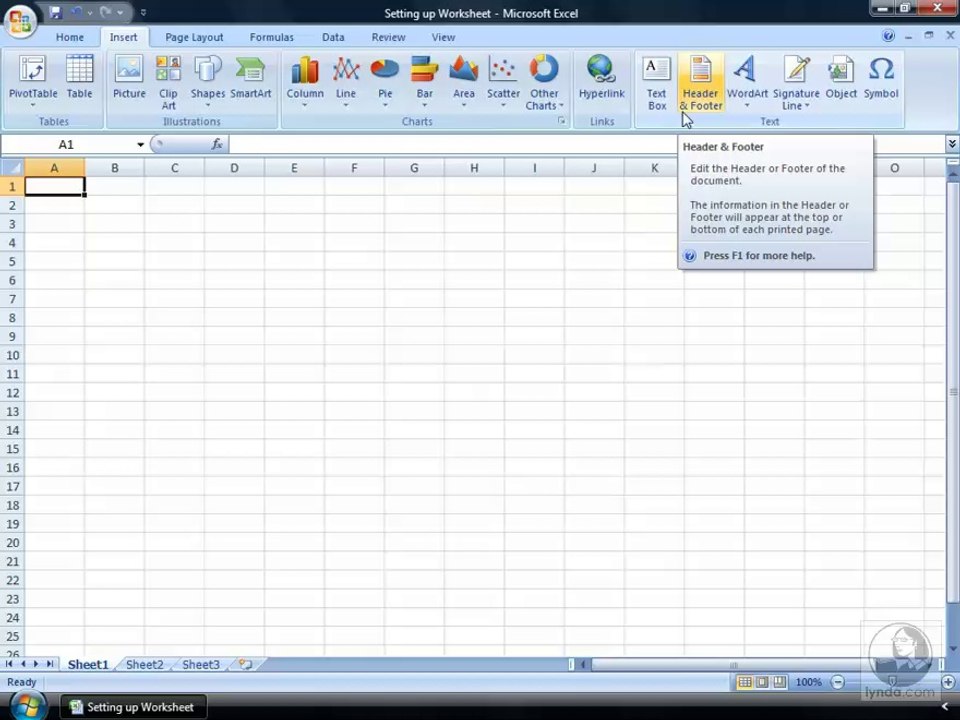Insert an Area chart
Screen dimensions: 960x720
pos(463,81)
